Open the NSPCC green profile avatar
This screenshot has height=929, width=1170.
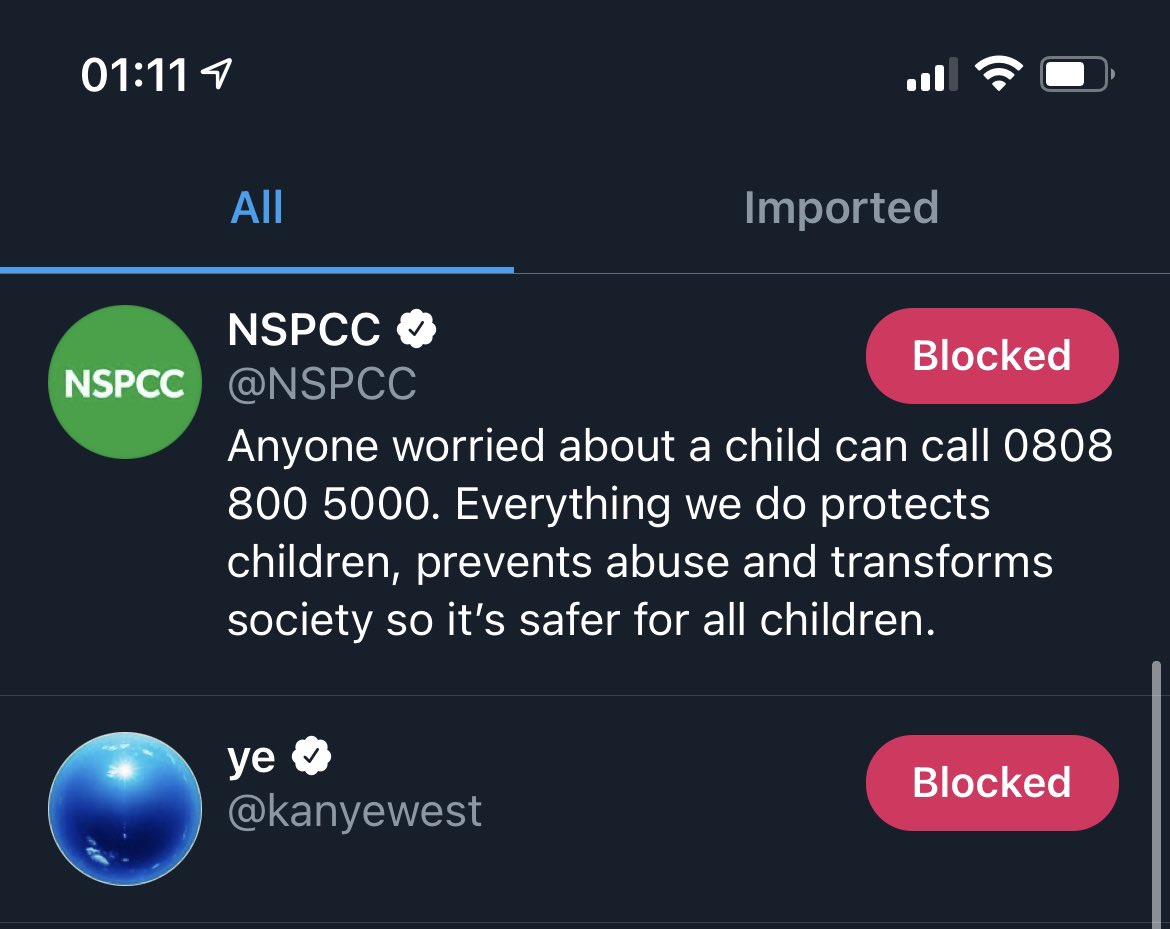pos(125,382)
